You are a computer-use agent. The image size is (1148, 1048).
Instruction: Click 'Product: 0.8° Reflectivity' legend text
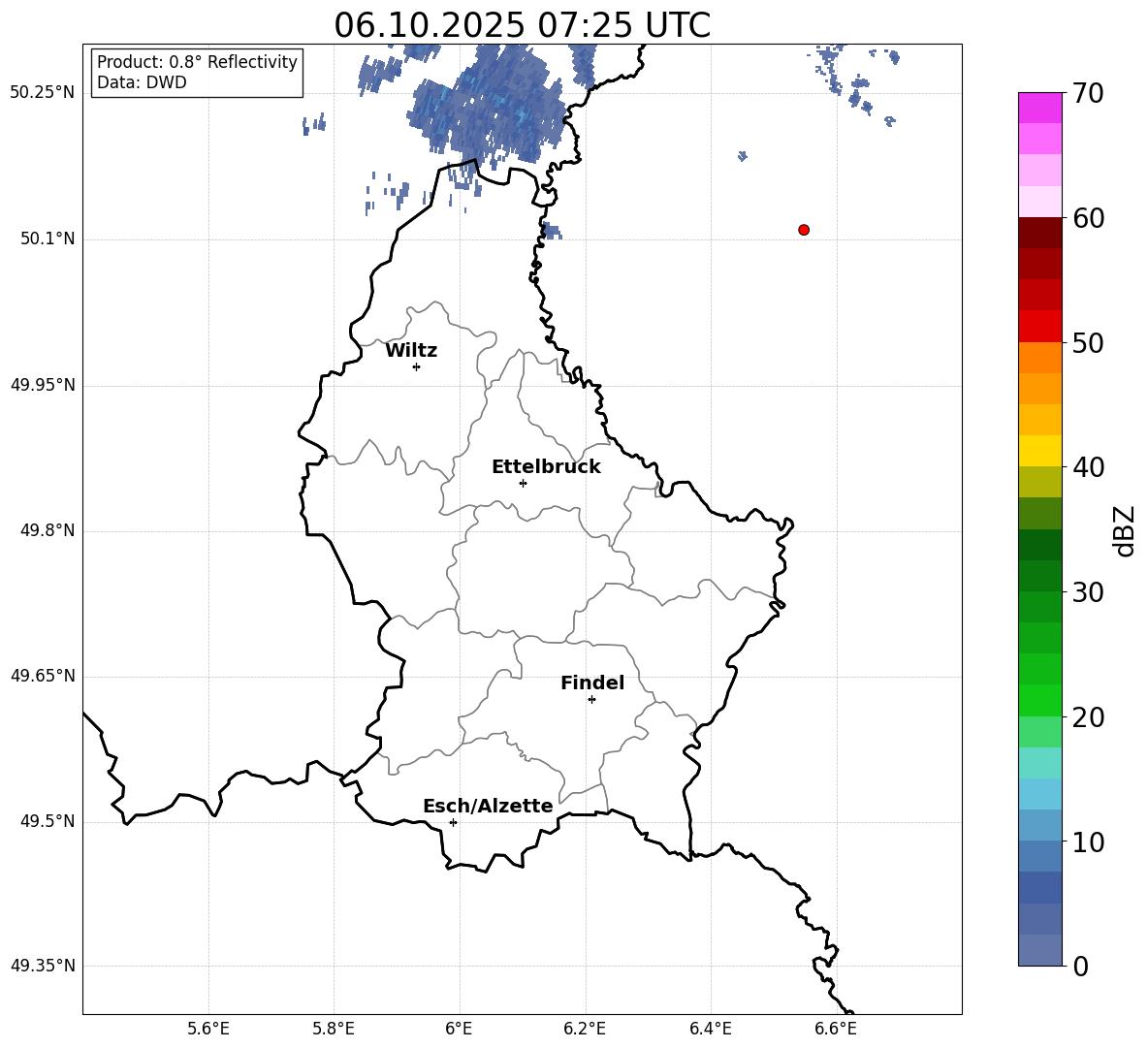coord(197,61)
